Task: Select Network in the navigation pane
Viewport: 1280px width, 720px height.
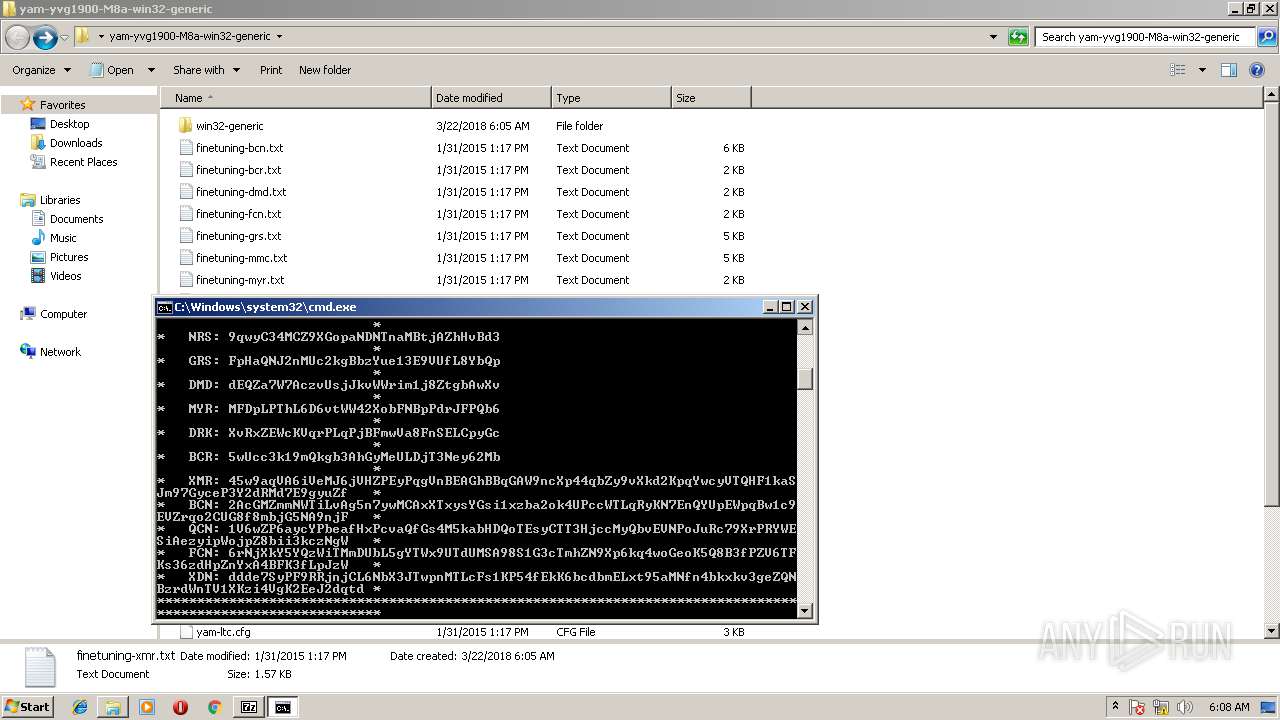Action: [x=60, y=352]
